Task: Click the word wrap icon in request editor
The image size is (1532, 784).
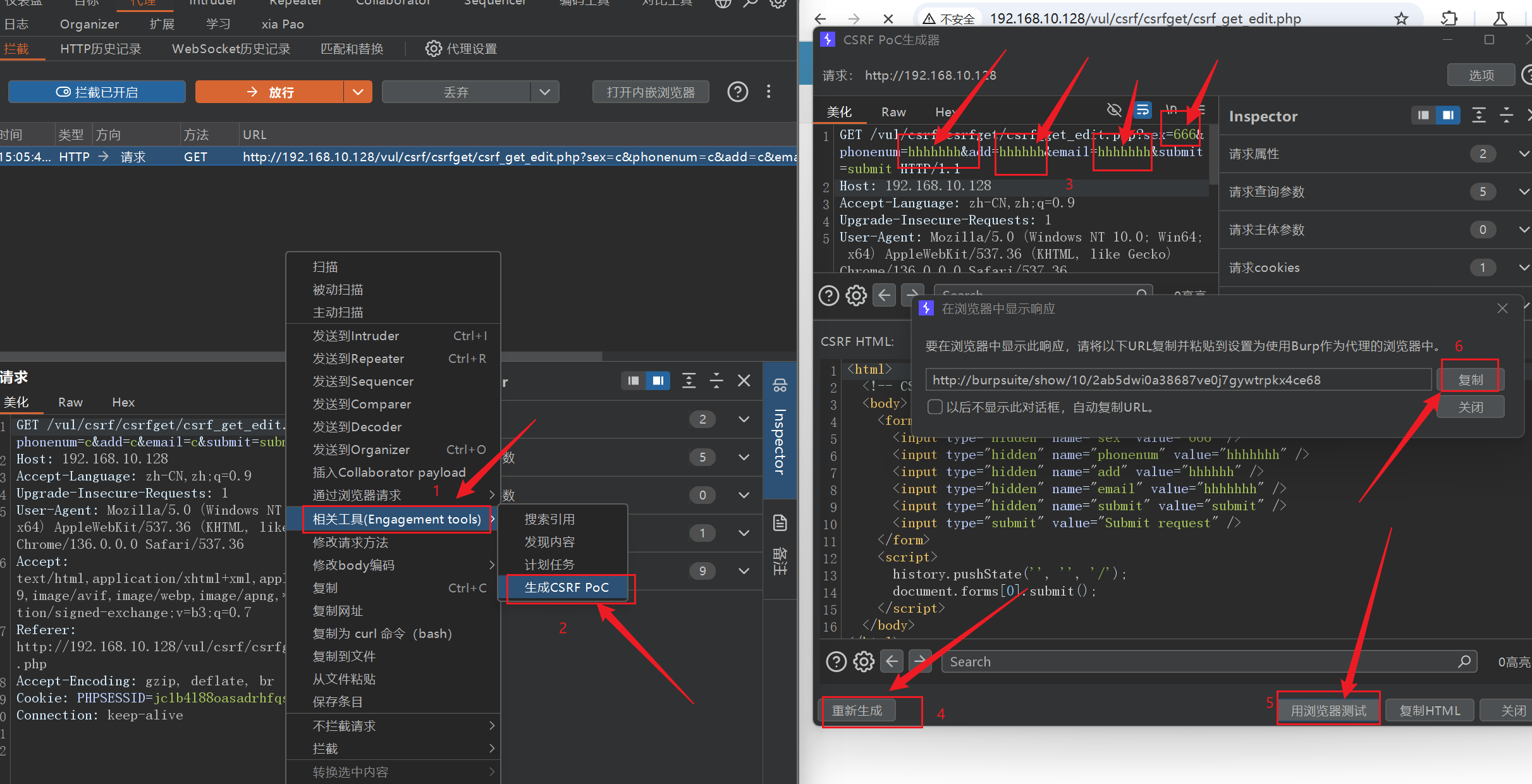Action: [x=1142, y=111]
